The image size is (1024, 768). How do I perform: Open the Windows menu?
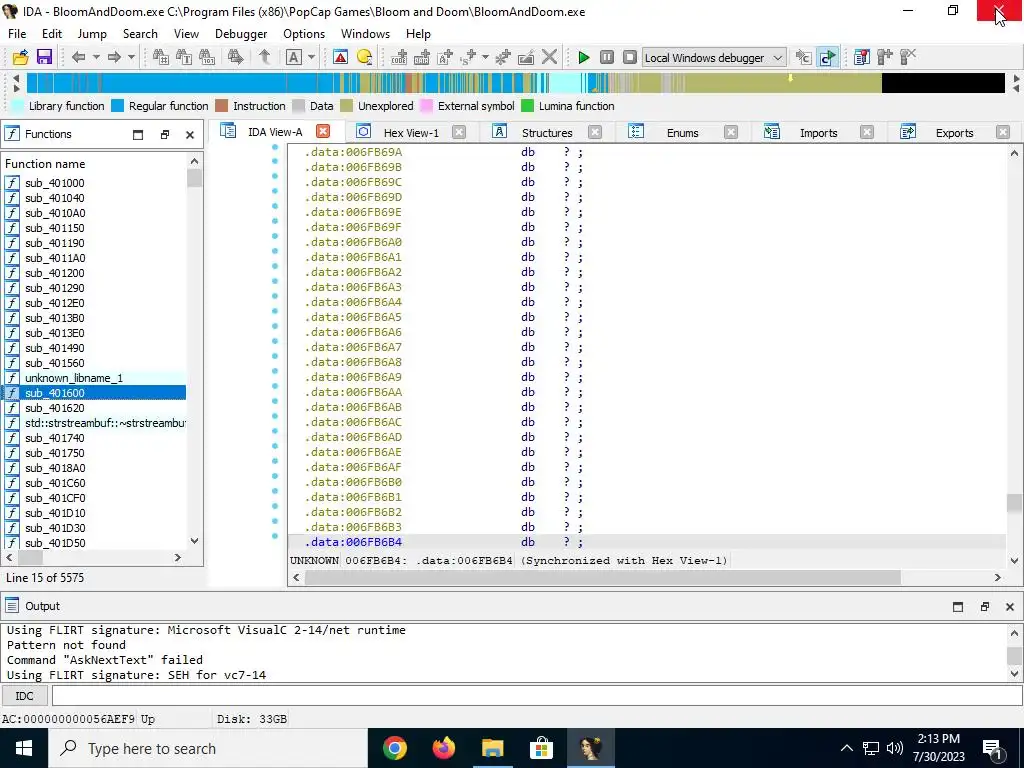tap(365, 34)
